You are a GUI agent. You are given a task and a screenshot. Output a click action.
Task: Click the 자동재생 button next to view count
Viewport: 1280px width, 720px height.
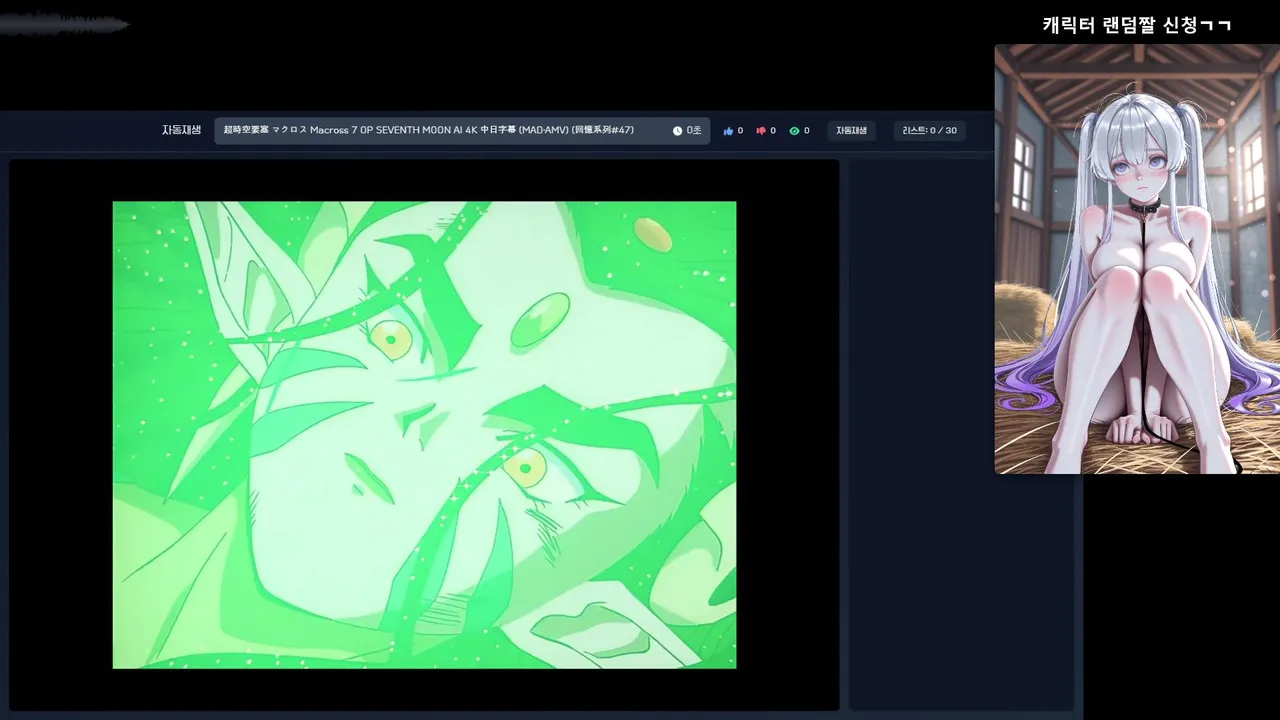click(x=852, y=131)
